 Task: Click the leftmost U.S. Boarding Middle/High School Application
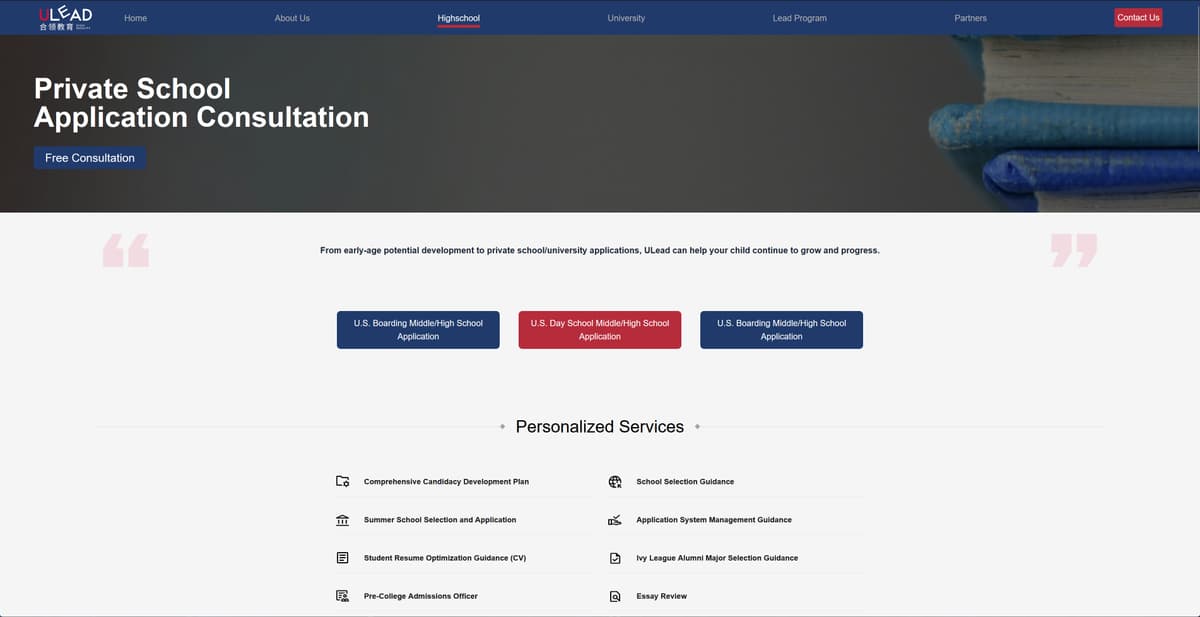tap(418, 329)
